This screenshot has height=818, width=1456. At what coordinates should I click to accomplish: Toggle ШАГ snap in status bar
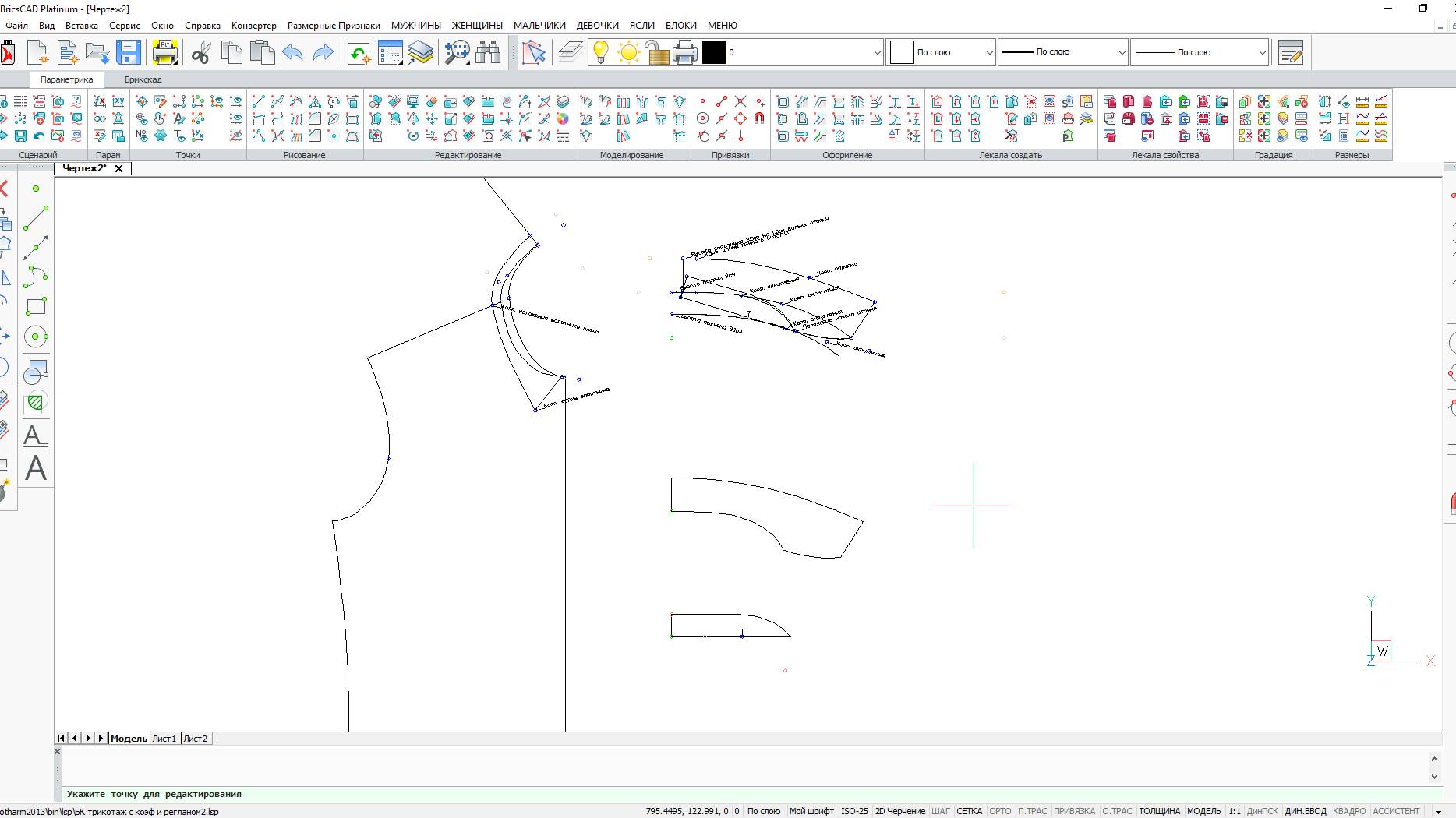[x=940, y=811]
